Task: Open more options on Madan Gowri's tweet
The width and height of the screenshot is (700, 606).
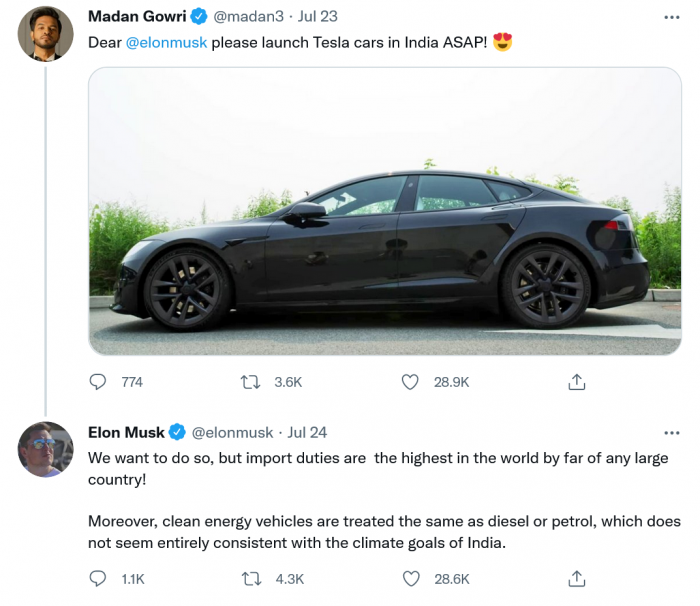Action: click(672, 17)
